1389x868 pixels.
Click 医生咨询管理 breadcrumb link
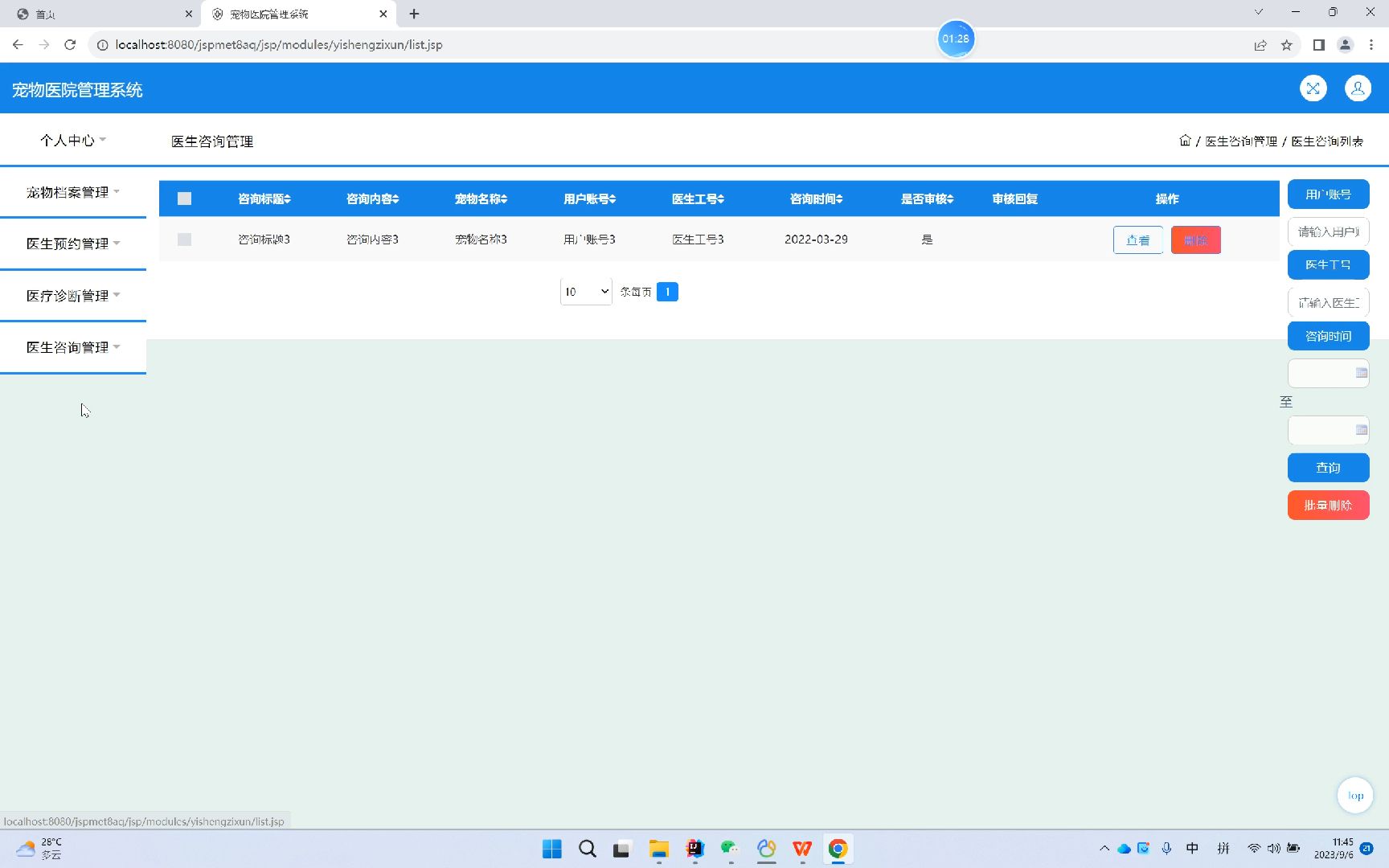[x=1241, y=141]
